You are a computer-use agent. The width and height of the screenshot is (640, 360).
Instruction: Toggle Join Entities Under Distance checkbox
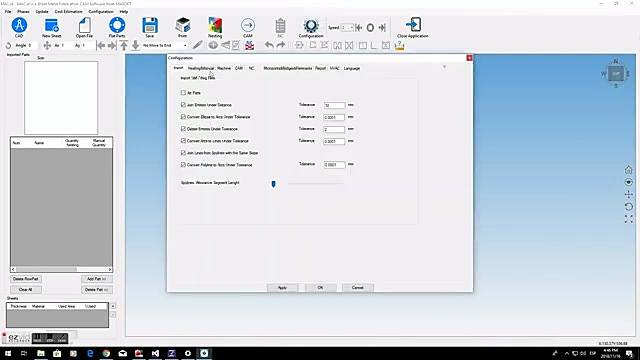tap(183, 105)
